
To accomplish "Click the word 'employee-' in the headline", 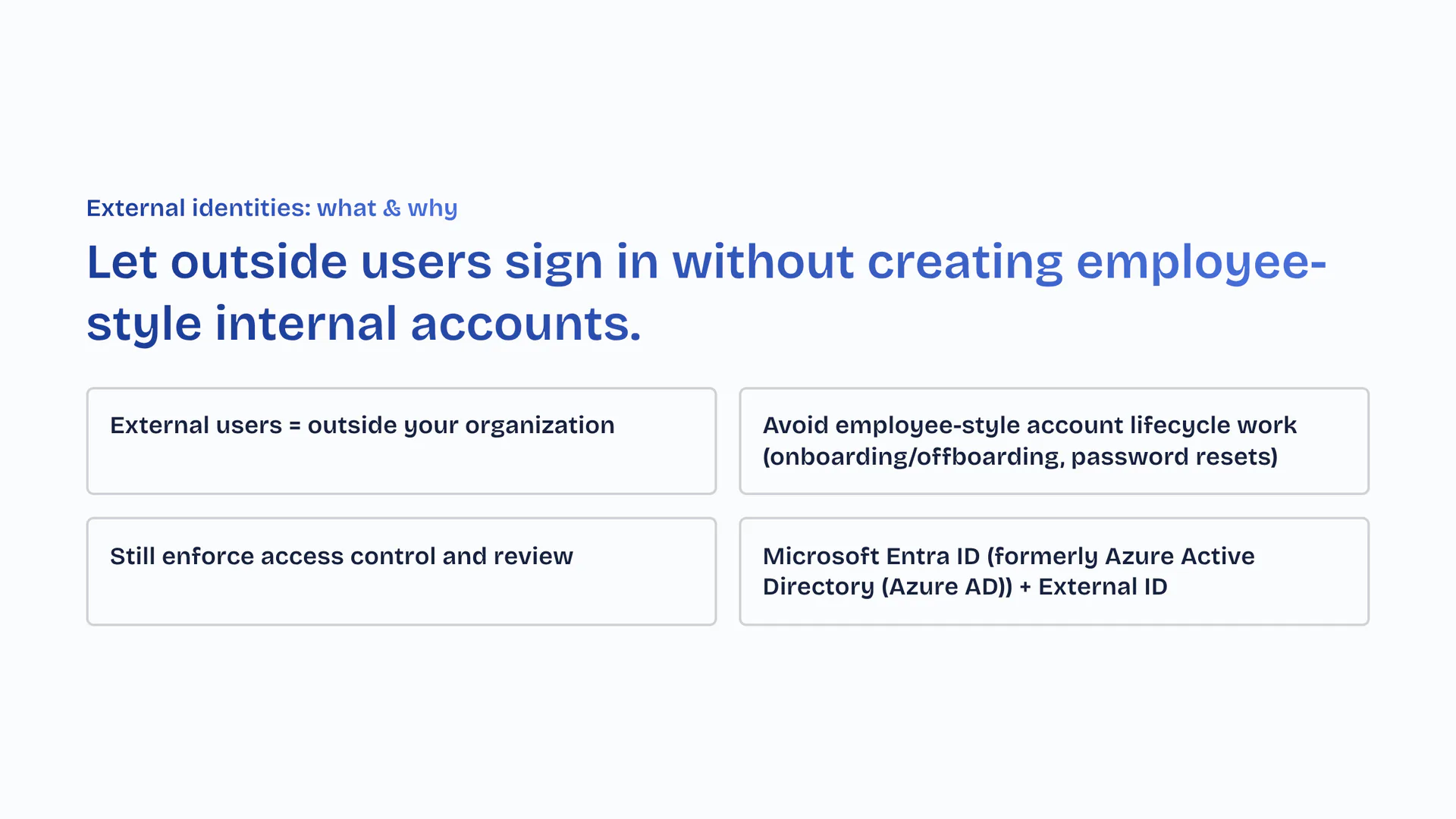I will (1201, 262).
